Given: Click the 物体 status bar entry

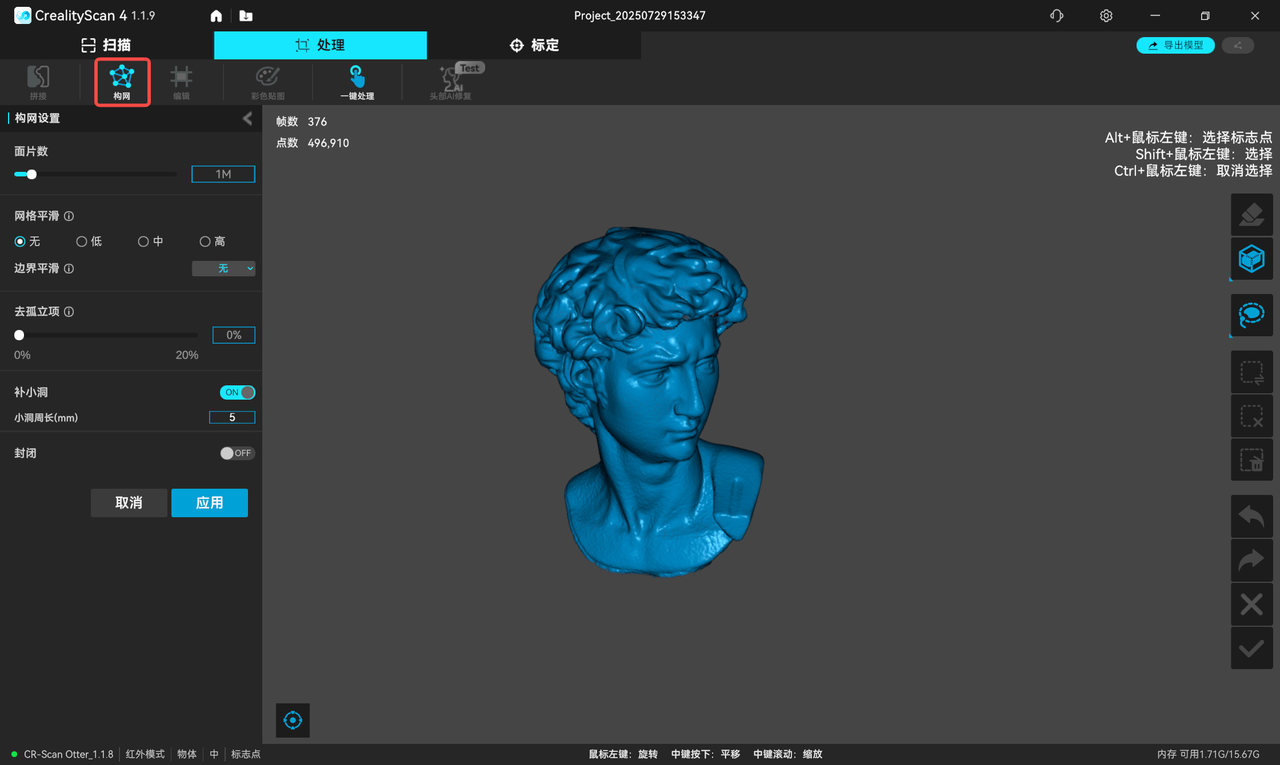Looking at the screenshot, I should [187, 754].
